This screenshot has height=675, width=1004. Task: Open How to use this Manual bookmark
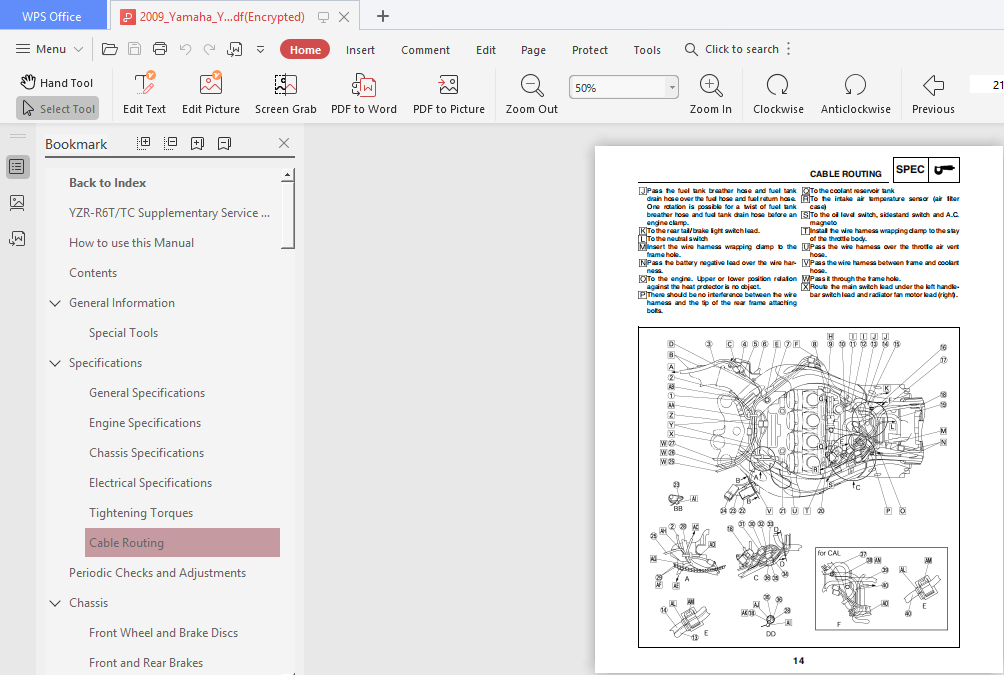point(131,243)
